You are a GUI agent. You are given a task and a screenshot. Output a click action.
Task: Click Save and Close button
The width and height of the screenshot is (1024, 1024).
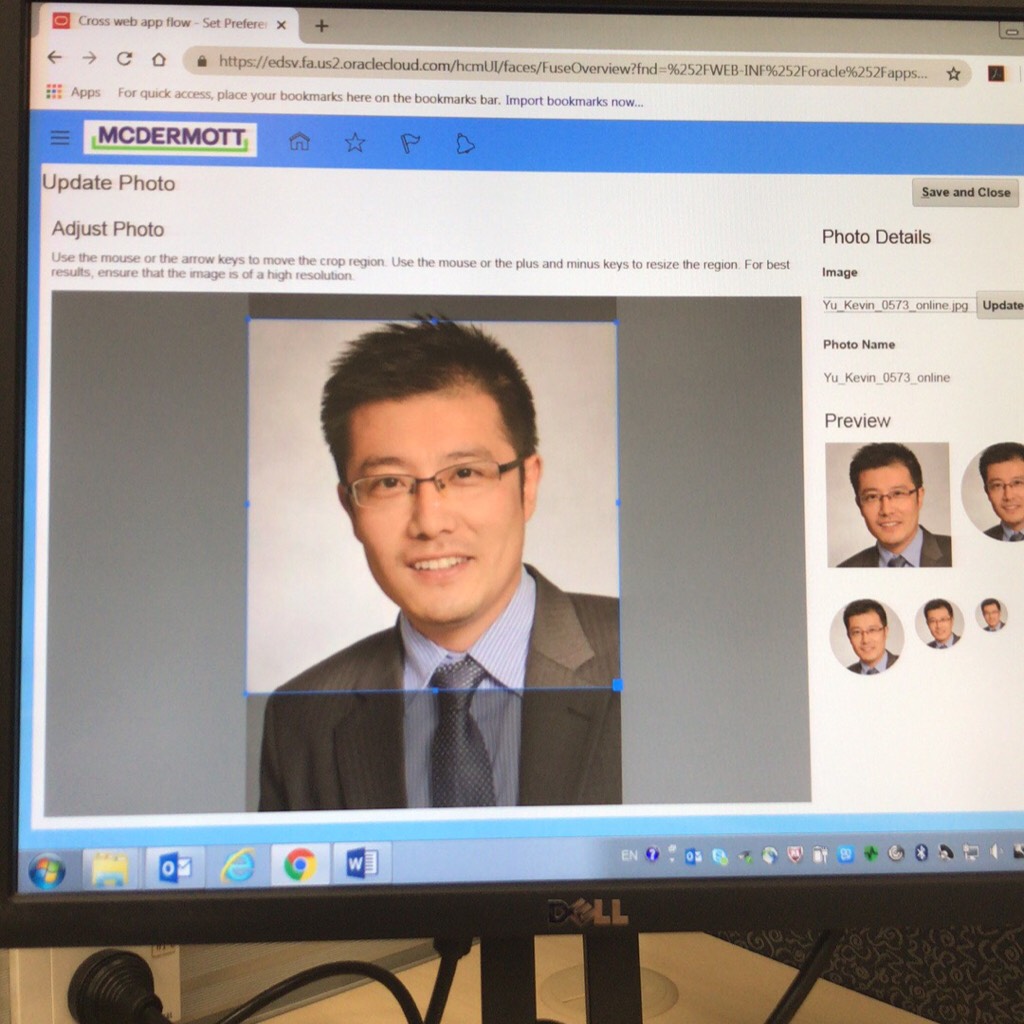[x=965, y=192]
